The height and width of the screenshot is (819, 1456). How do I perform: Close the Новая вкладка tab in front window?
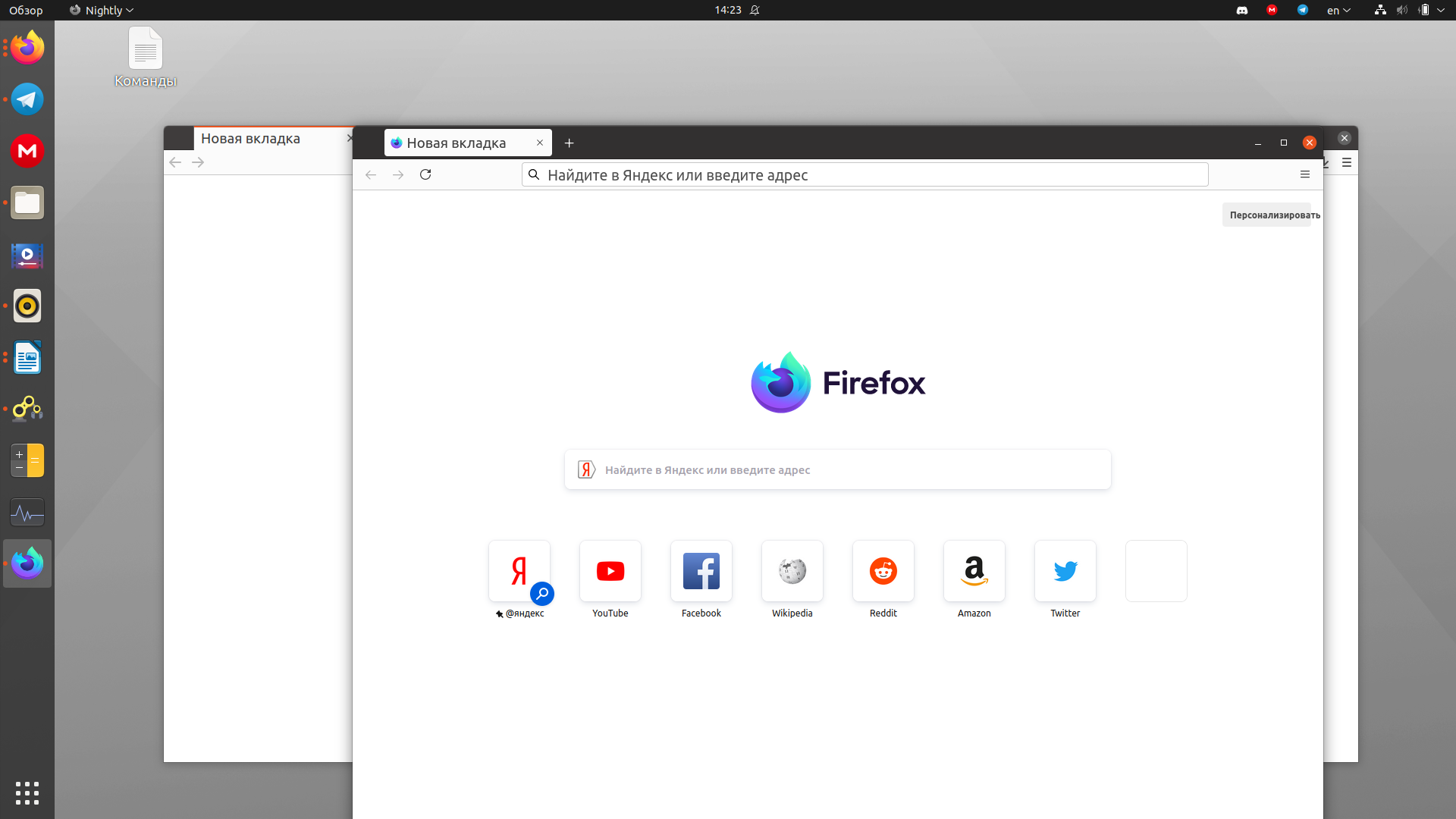point(540,143)
